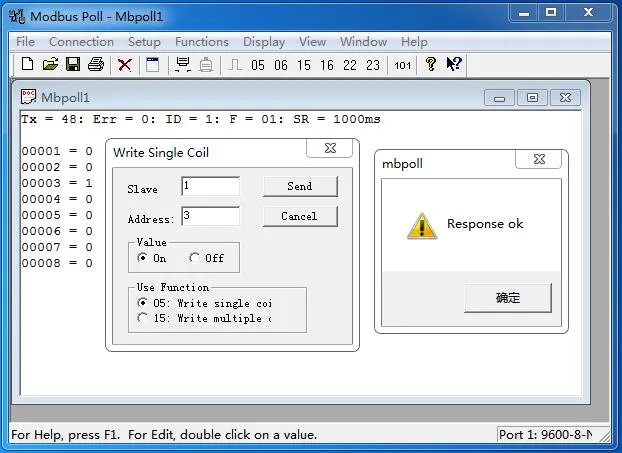Click the yellow warning icon
The height and width of the screenshot is (453, 622).
click(x=422, y=226)
